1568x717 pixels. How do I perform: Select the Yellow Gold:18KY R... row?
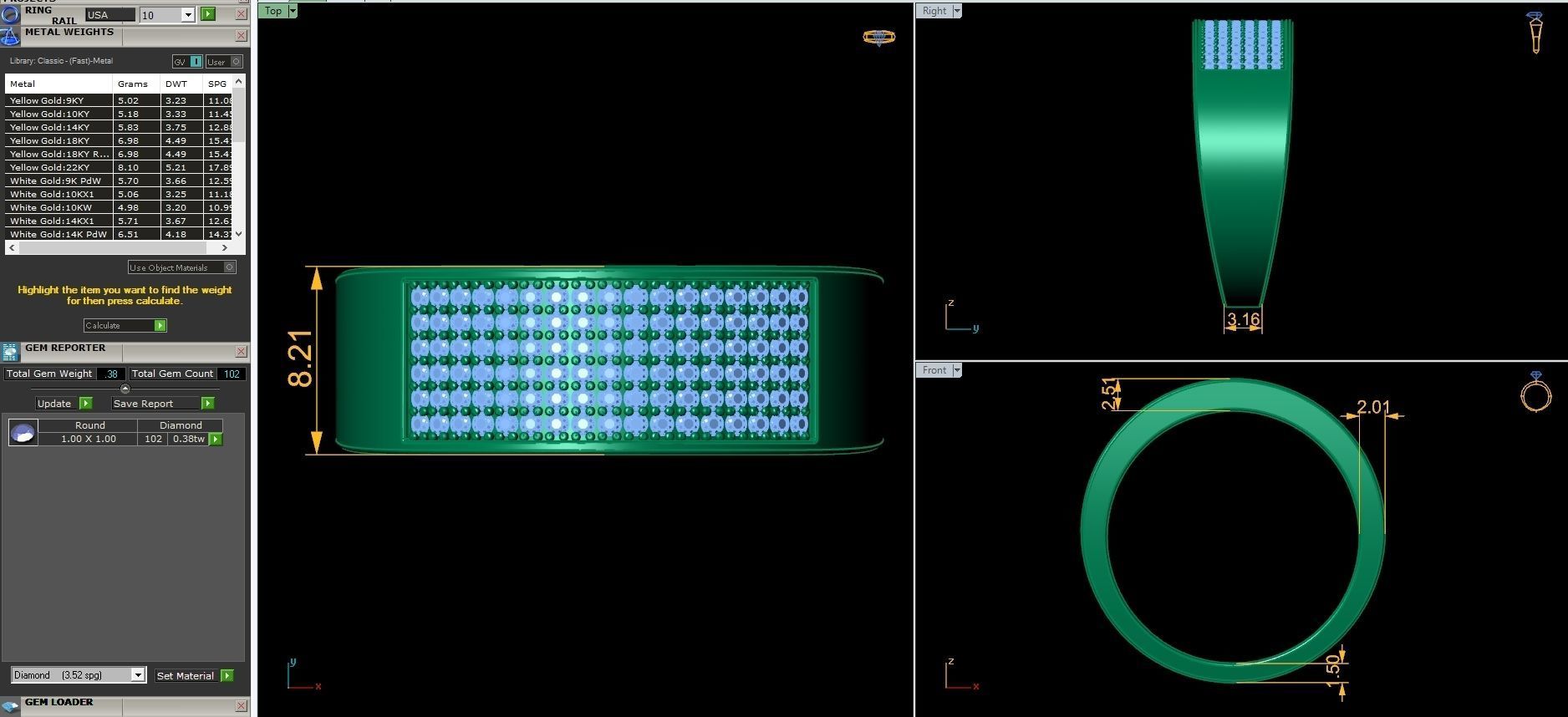point(119,154)
